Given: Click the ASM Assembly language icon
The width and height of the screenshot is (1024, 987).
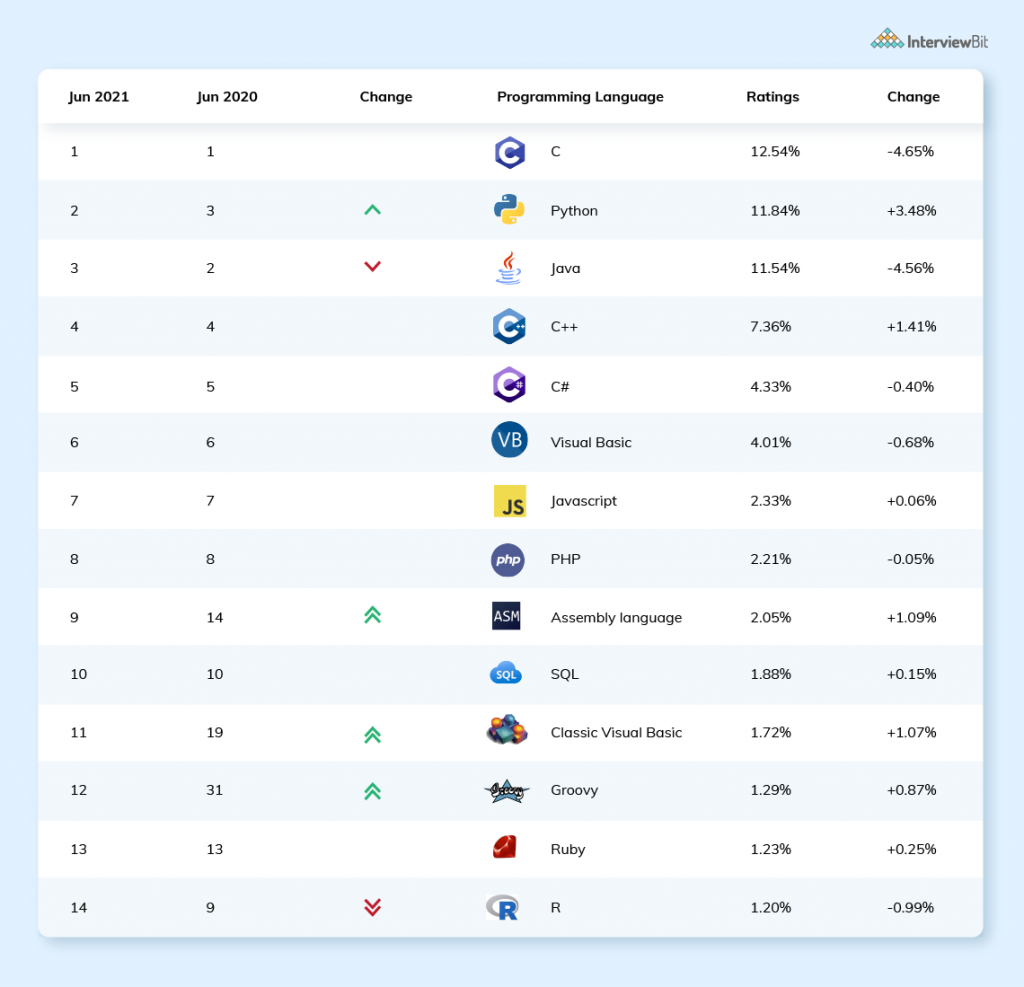Looking at the screenshot, I should point(506,617).
